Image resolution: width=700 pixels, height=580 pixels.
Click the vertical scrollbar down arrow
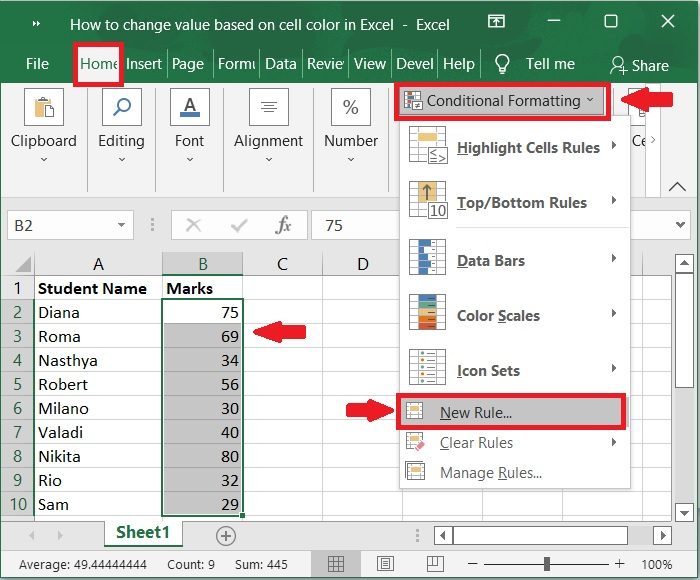[x=684, y=512]
